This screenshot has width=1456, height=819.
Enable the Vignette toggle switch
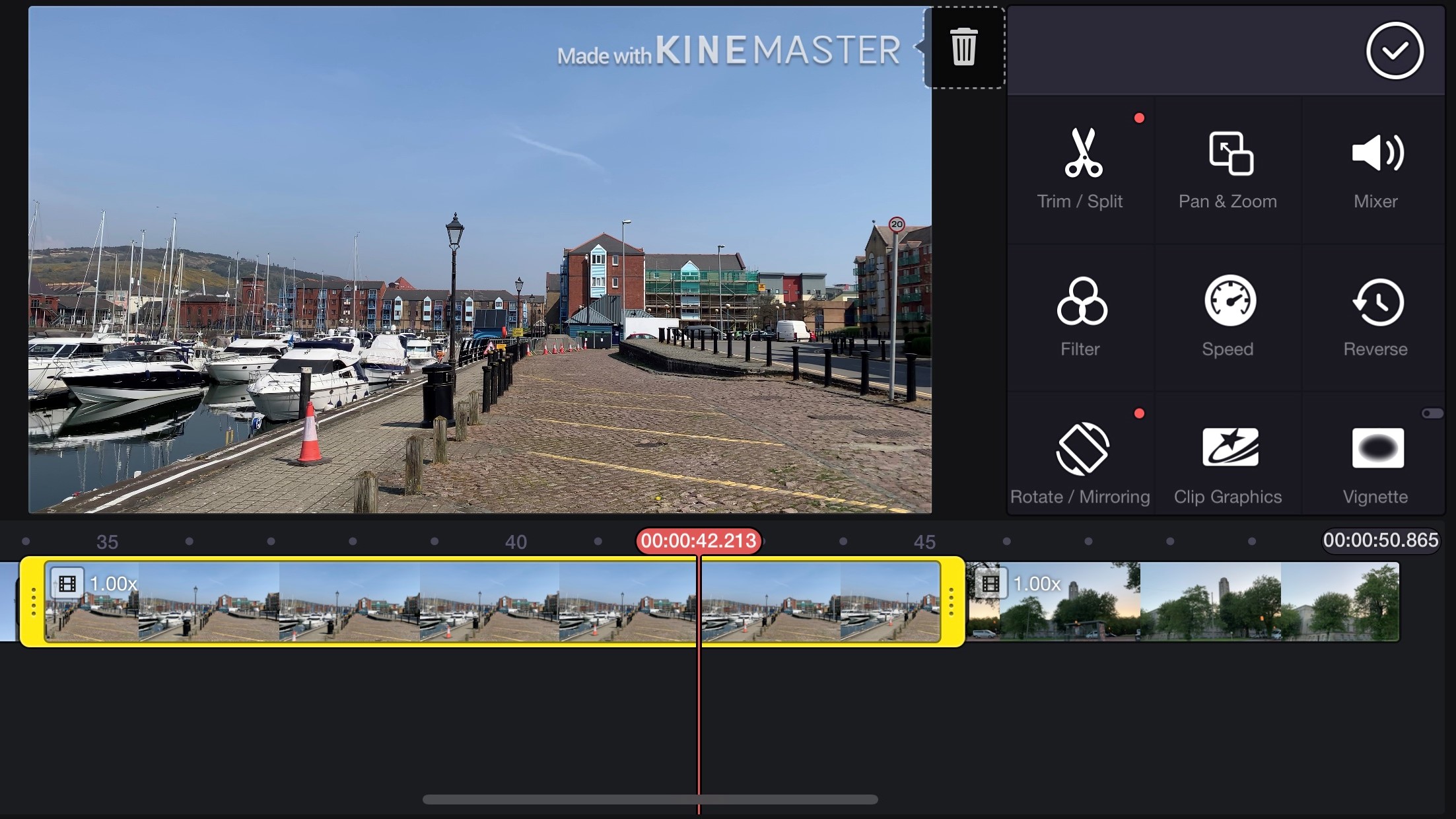coord(1433,414)
